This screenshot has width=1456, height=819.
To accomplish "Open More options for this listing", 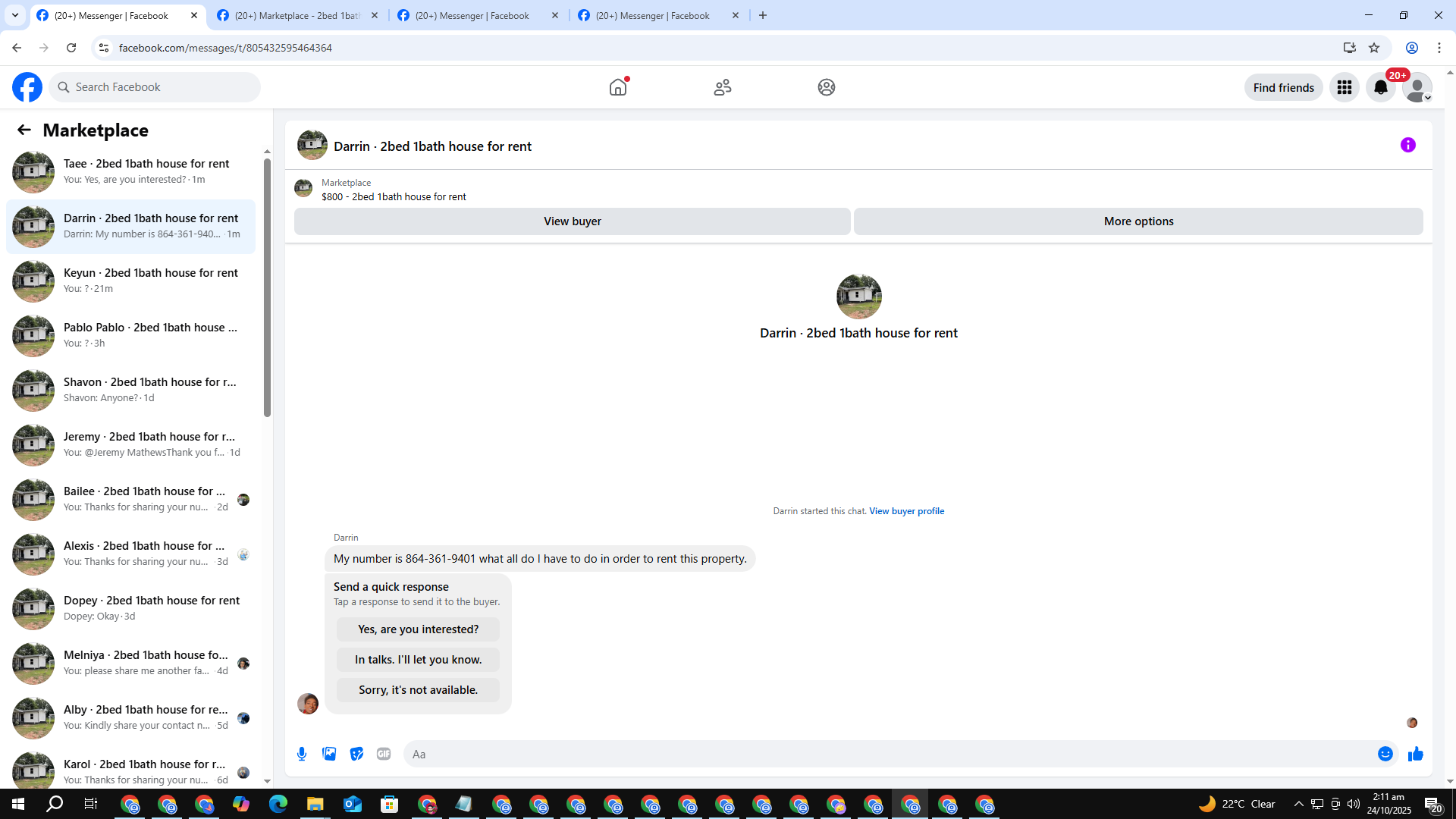I will (x=1138, y=221).
